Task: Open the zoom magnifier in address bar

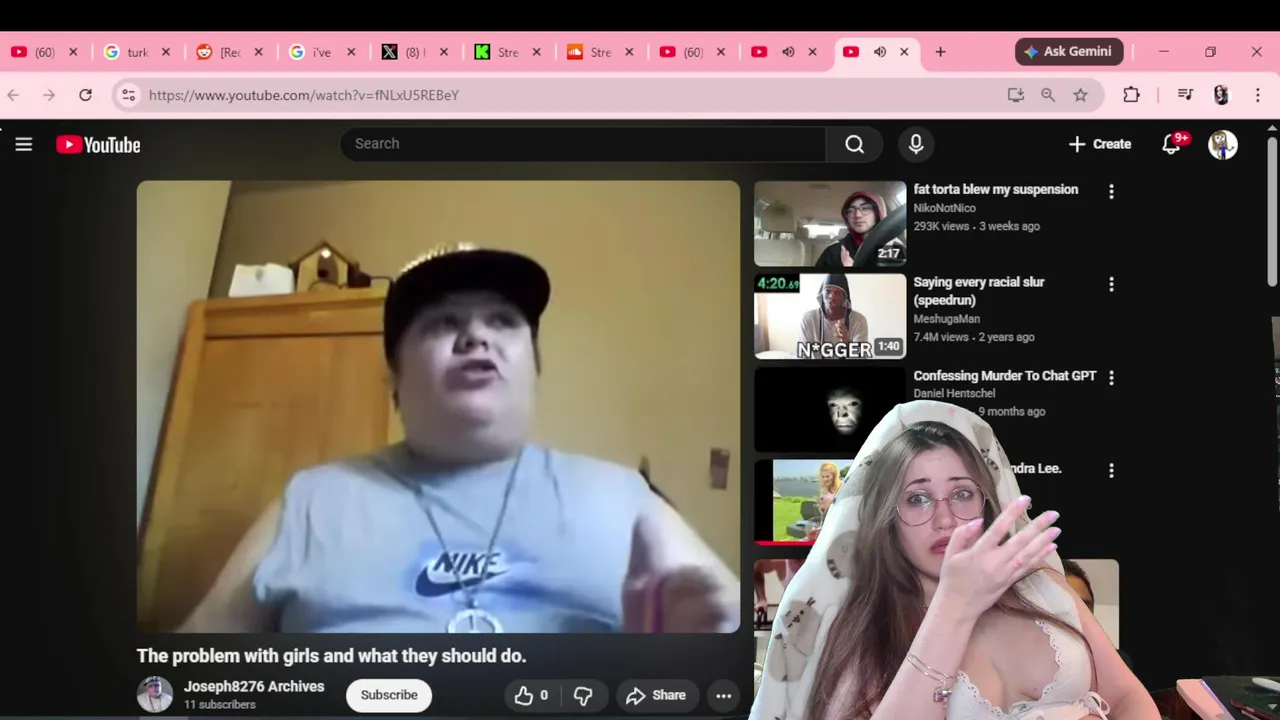Action: click(1048, 95)
